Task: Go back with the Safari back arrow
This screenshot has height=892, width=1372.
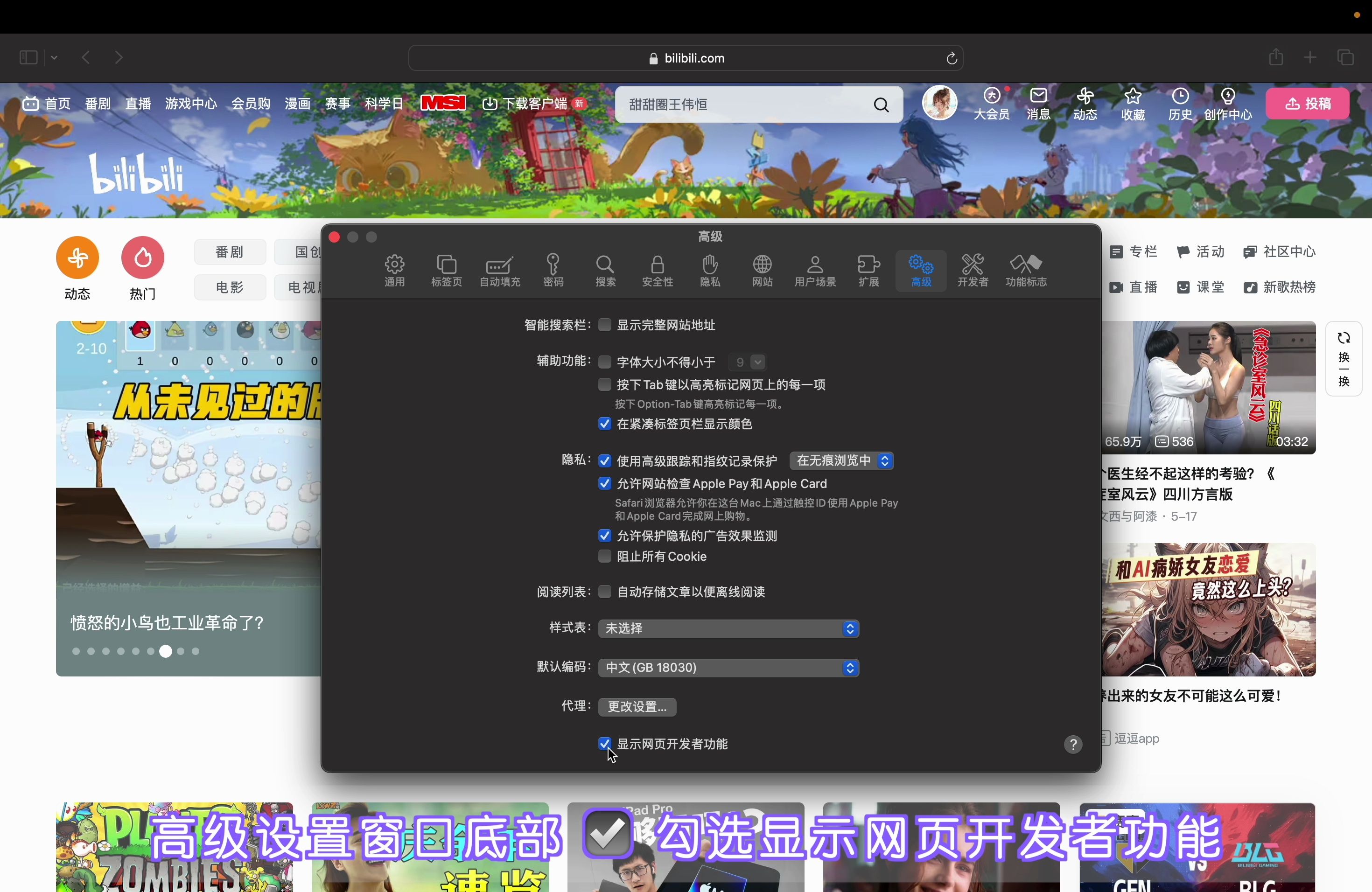Action: click(86, 58)
